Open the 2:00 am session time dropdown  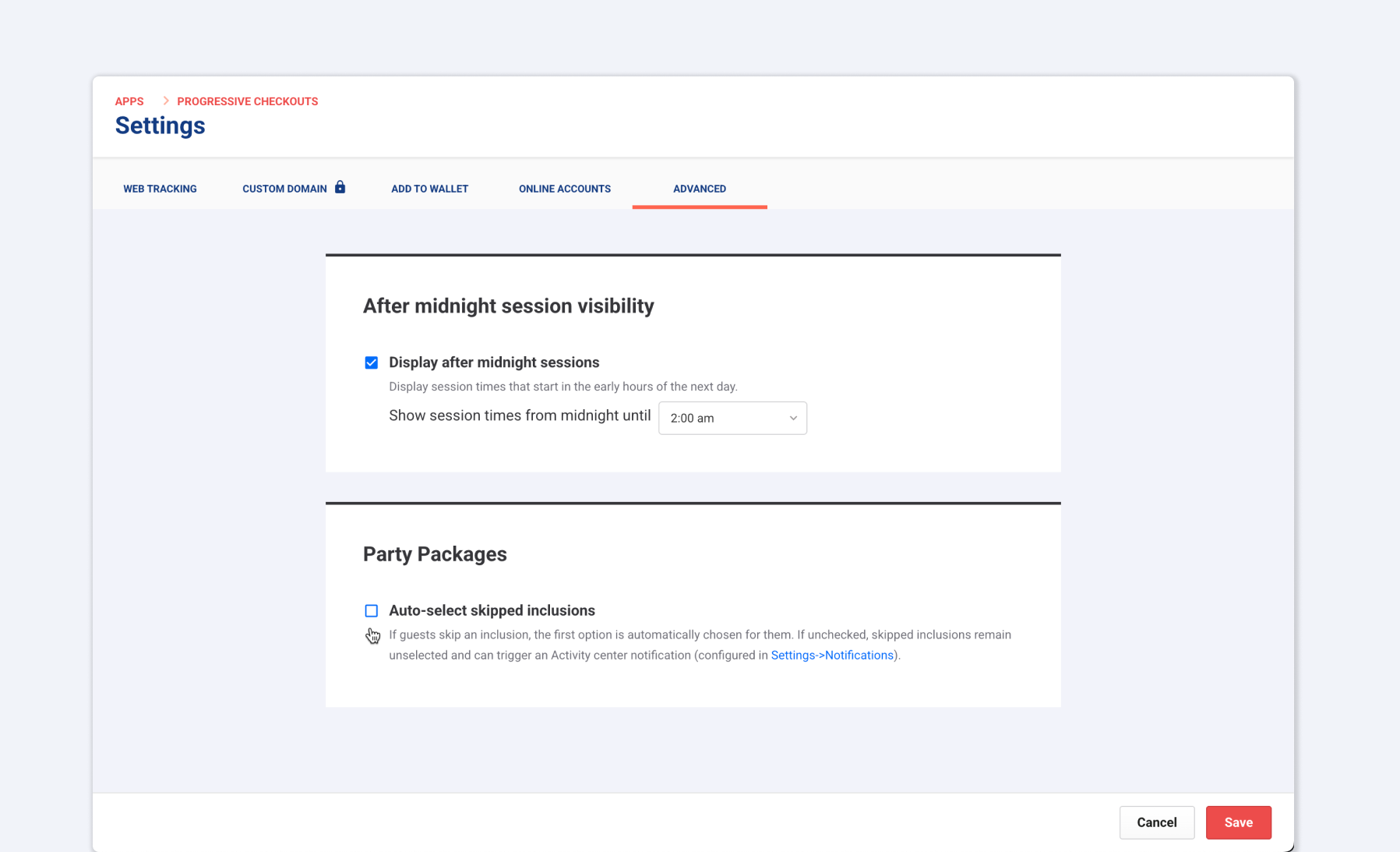[x=732, y=418]
